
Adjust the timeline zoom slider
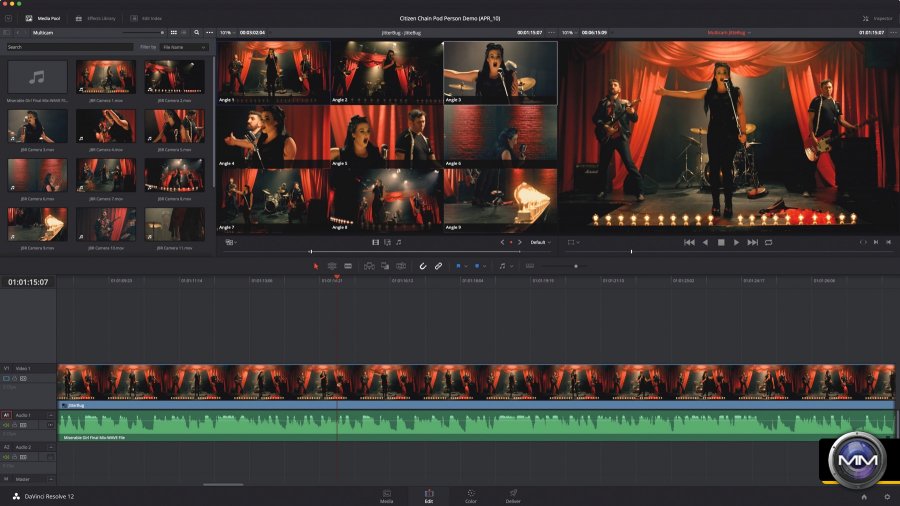576,266
